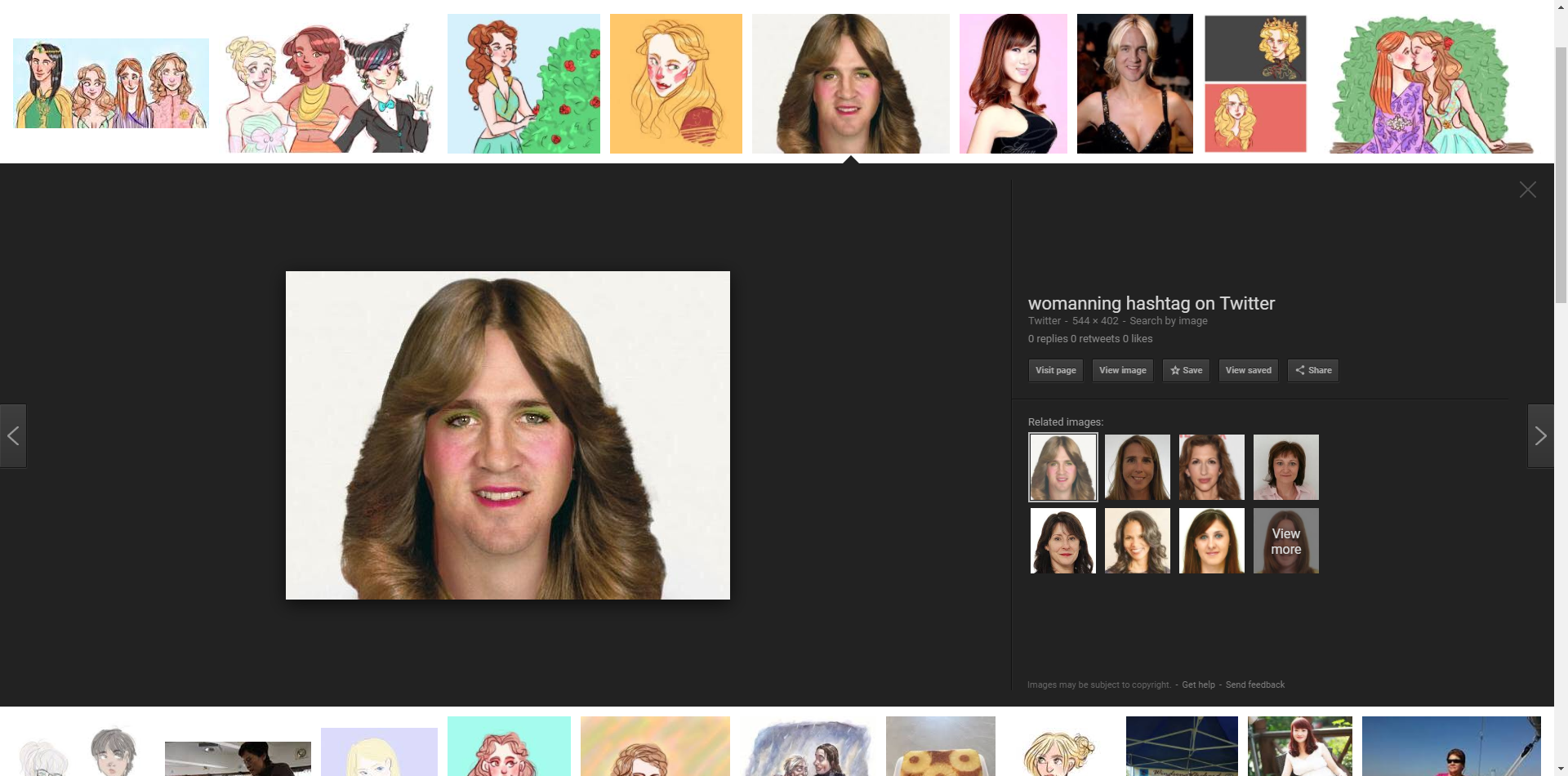Click the Visit page button

pos(1055,370)
